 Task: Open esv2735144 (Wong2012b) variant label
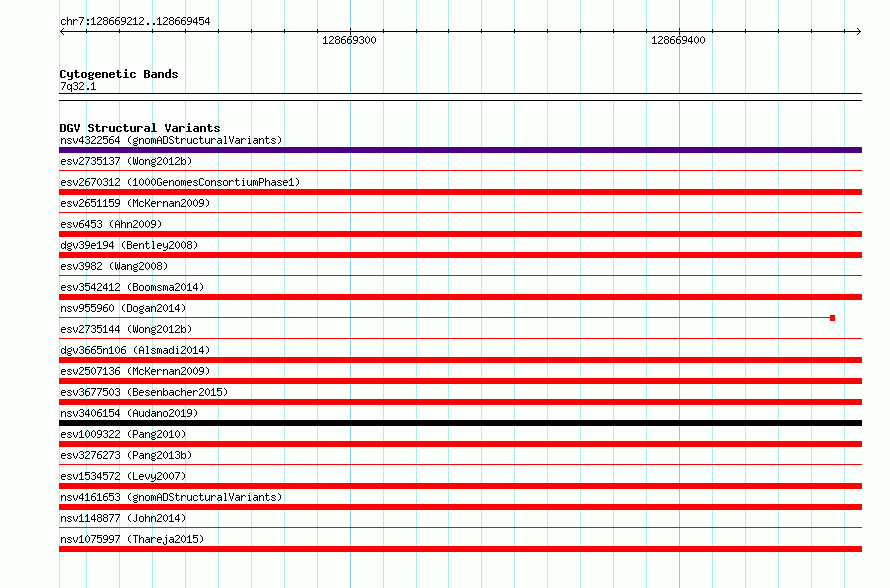click(x=126, y=329)
